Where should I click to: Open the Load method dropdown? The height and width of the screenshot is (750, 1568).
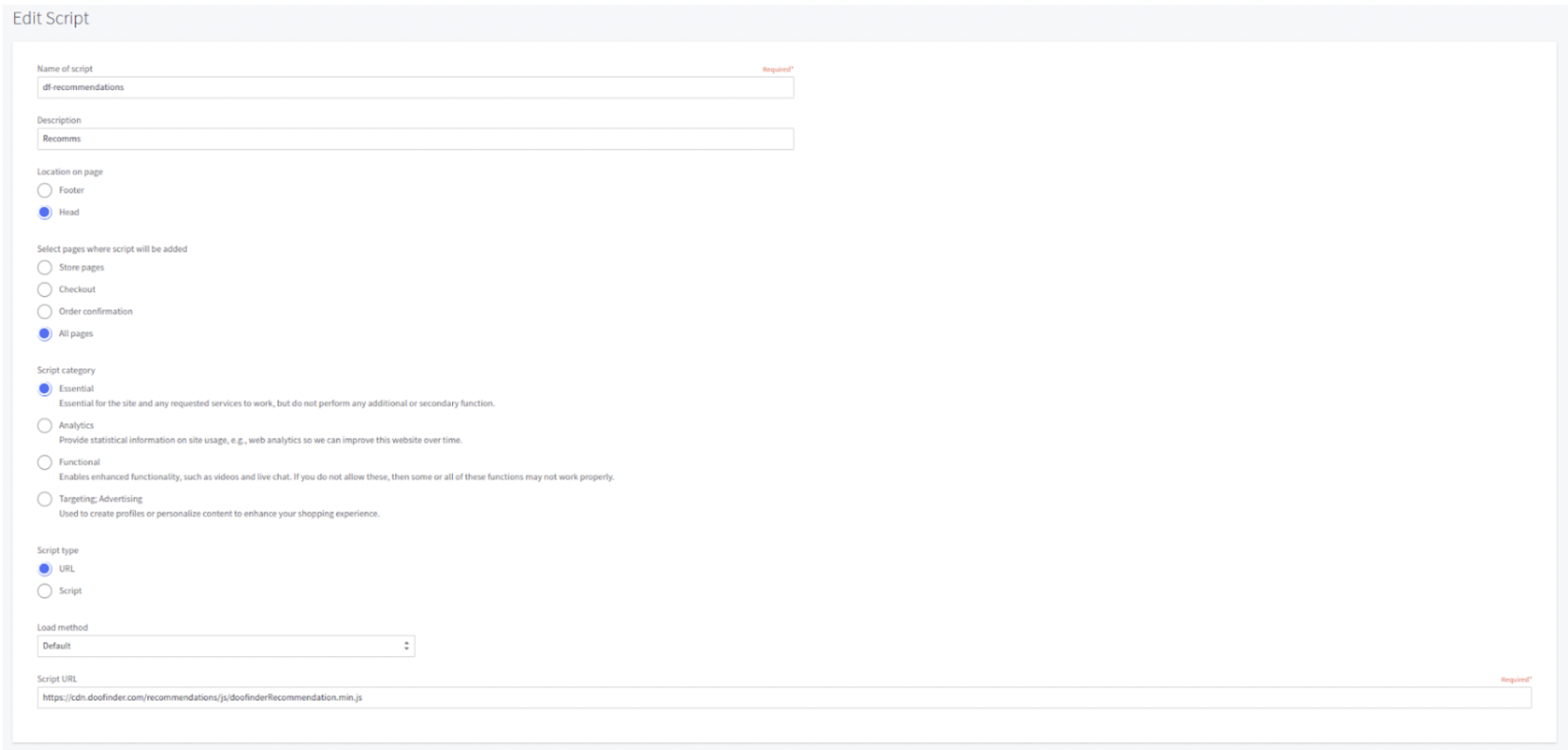(x=226, y=646)
